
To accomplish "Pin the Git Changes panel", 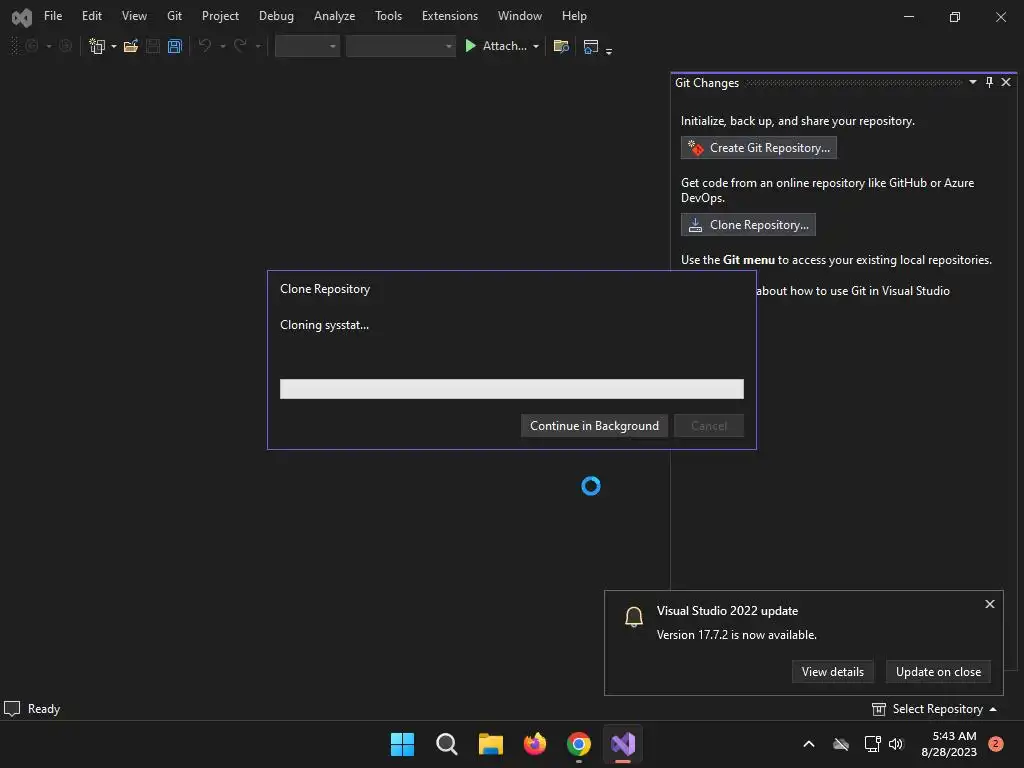I will 989,82.
